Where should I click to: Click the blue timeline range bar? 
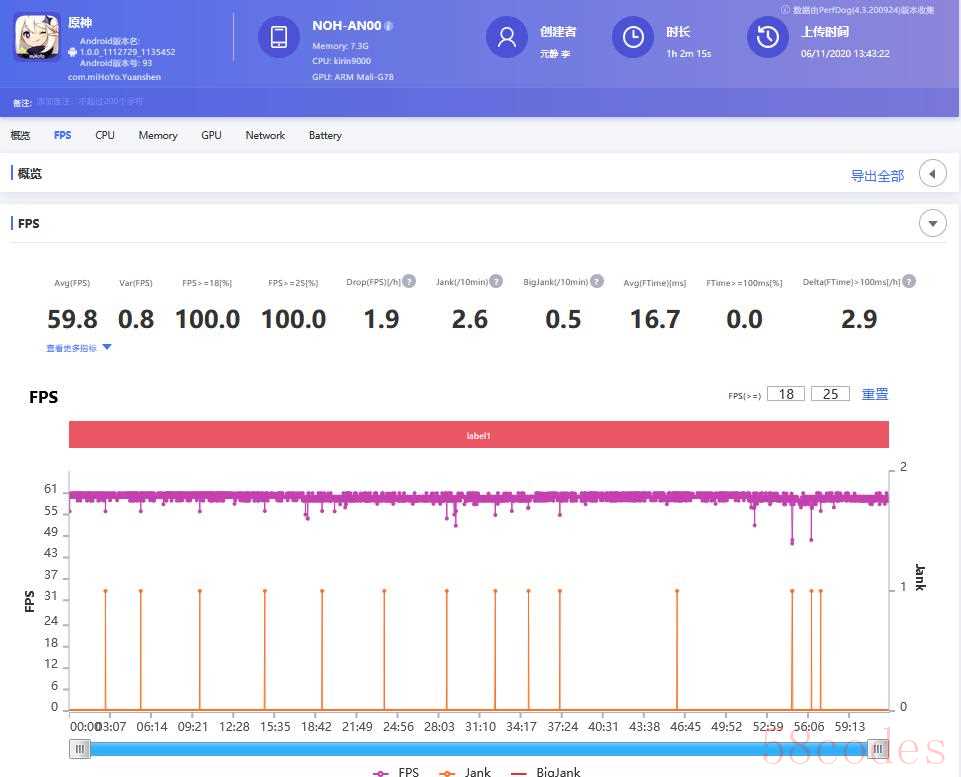[479, 749]
